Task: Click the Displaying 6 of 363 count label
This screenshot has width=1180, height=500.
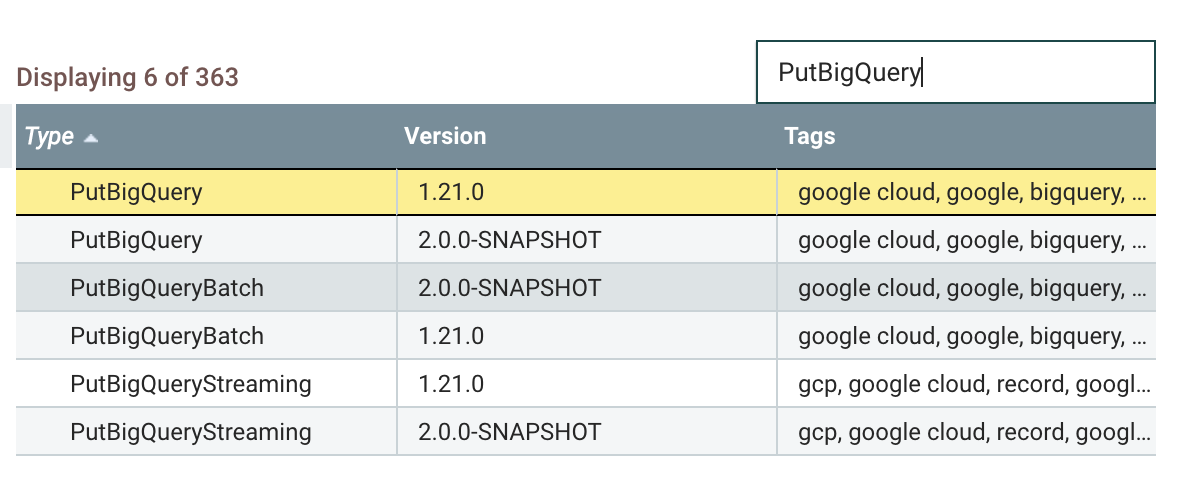Action: (x=127, y=77)
